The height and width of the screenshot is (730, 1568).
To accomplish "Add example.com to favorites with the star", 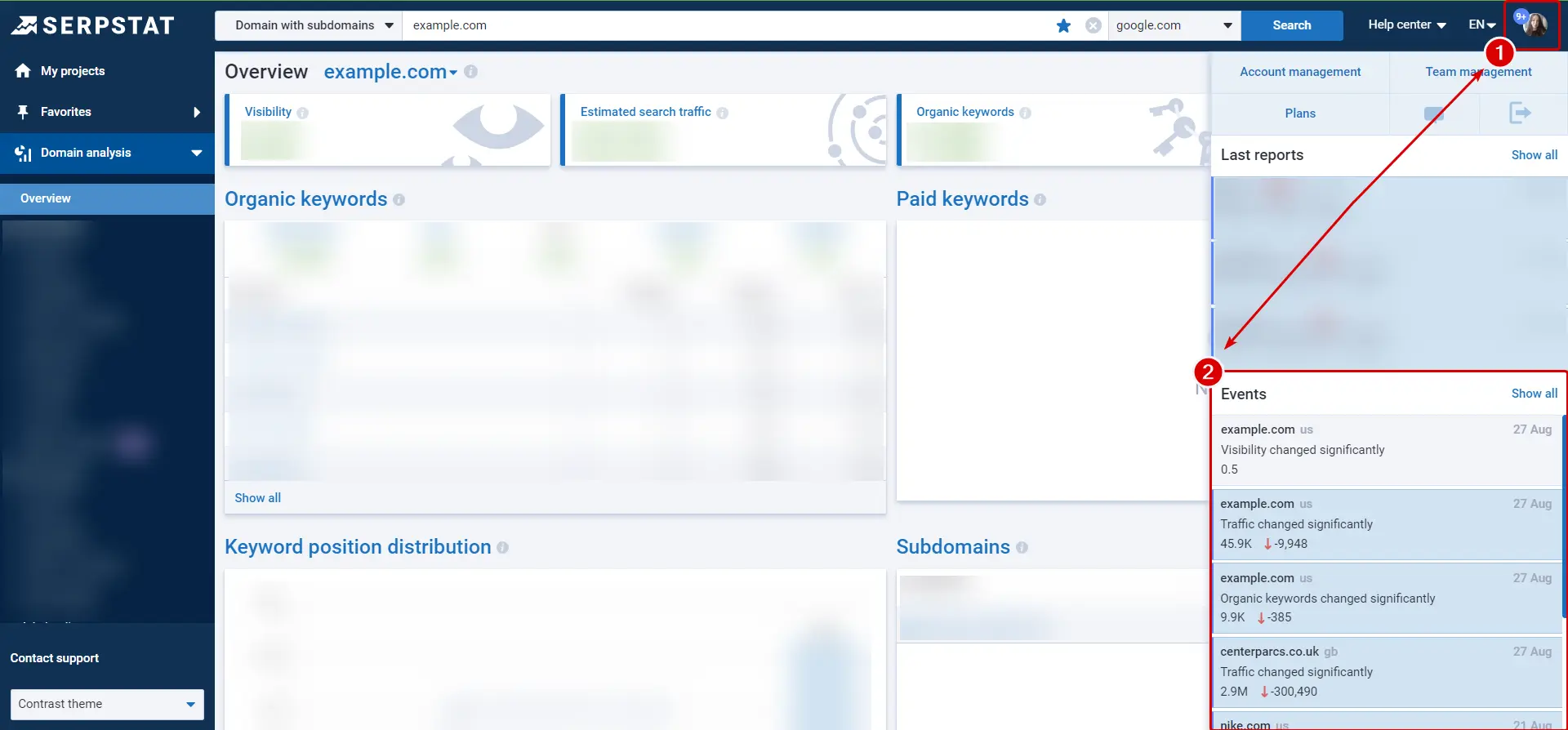I will pyautogui.click(x=1063, y=25).
